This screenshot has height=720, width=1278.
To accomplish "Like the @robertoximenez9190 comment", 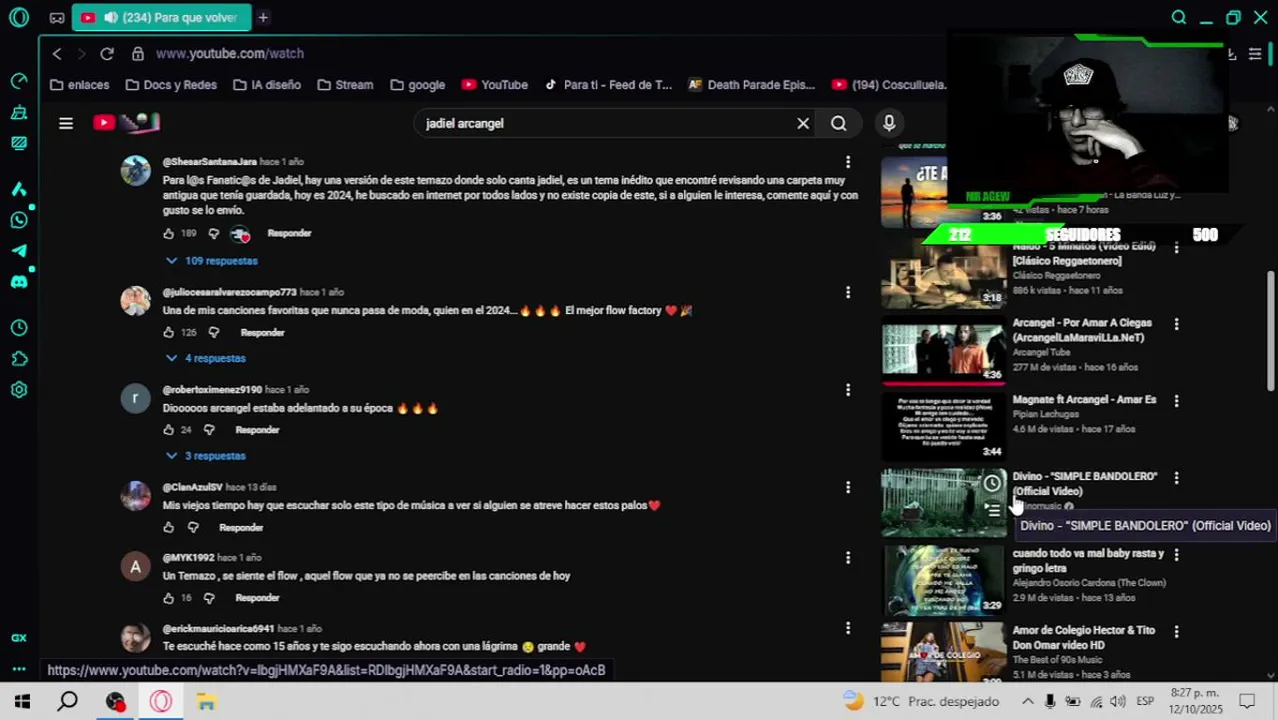I will [168, 430].
